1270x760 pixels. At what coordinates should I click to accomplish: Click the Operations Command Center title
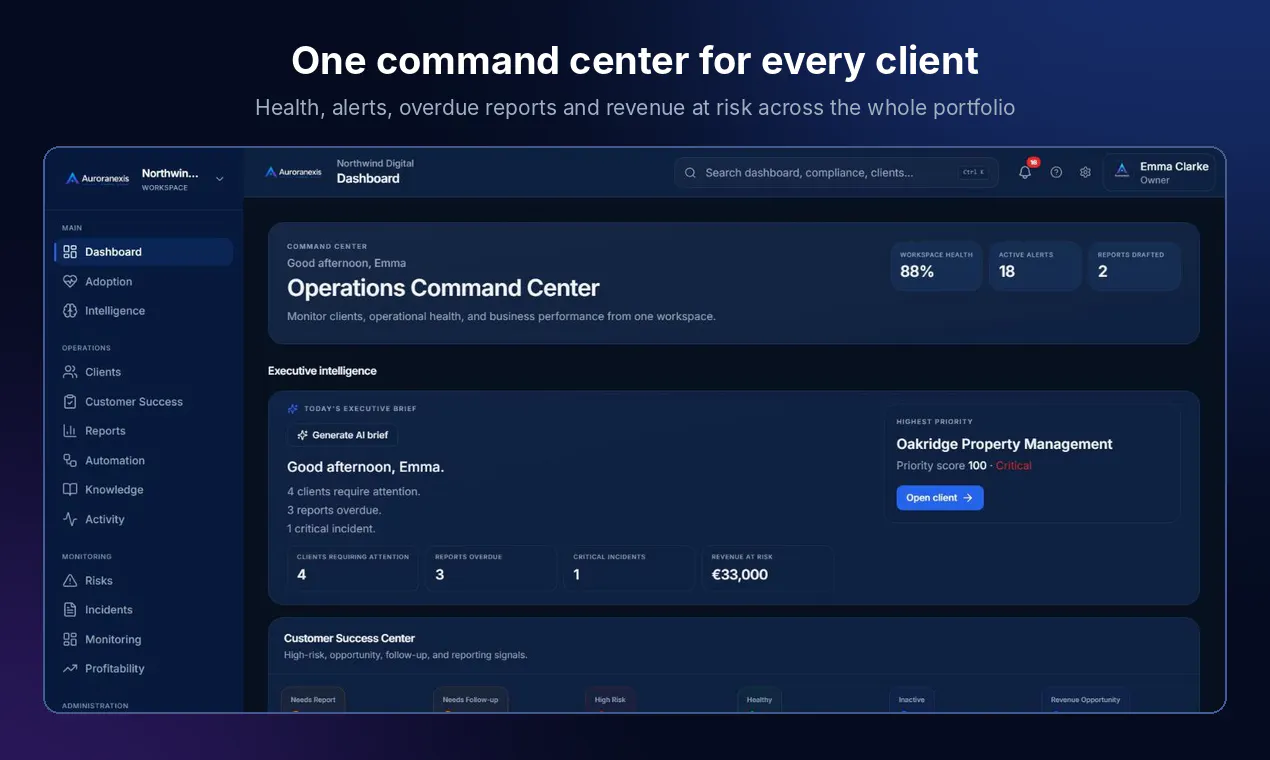tap(443, 288)
